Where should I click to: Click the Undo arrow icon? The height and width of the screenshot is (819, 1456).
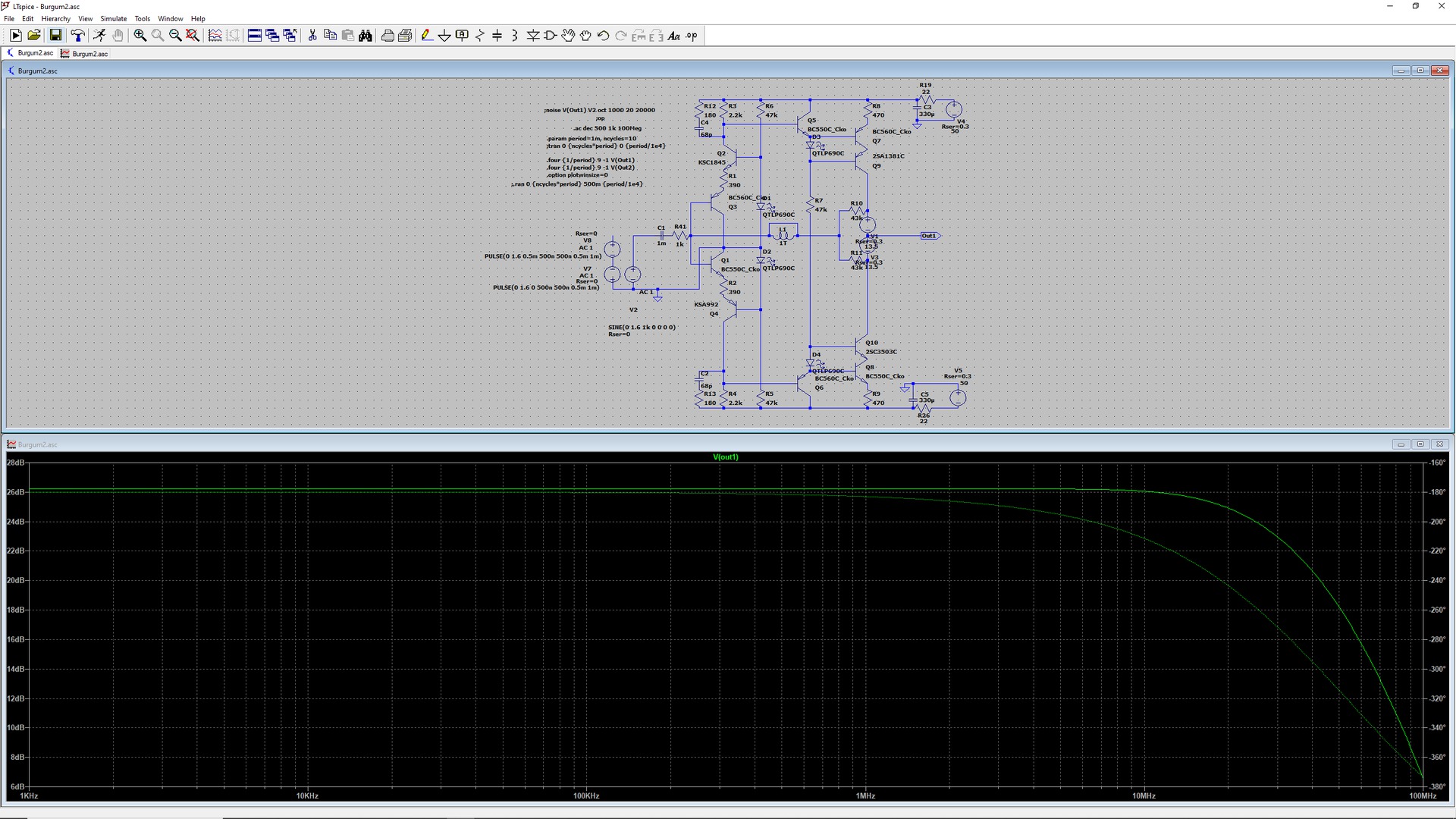coord(603,36)
